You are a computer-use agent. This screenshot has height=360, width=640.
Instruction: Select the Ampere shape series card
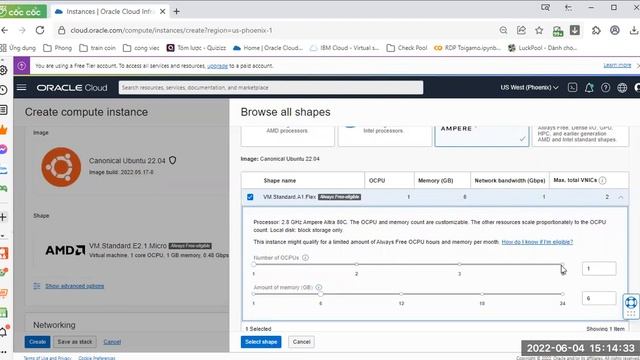click(x=482, y=136)
